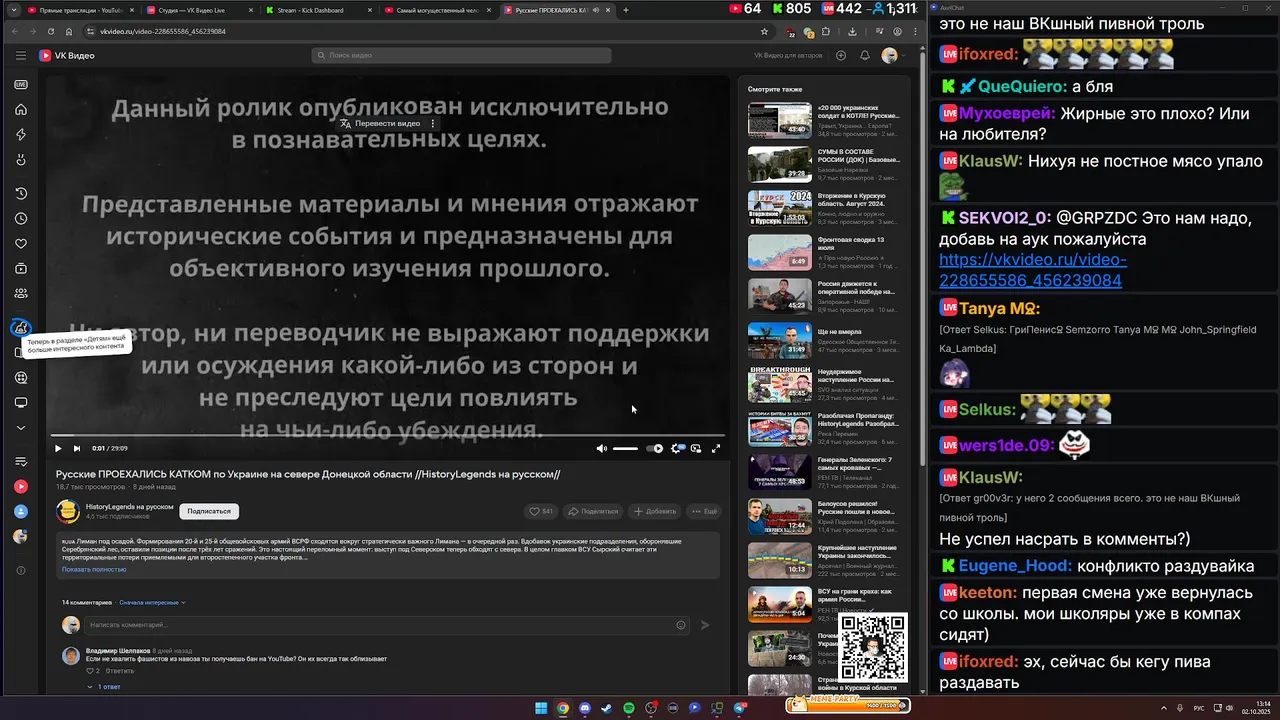Toggle the autoplay switch in player
Image resolution: width=1280 pixels, height=720 pixels.
(x=655, y=448)
